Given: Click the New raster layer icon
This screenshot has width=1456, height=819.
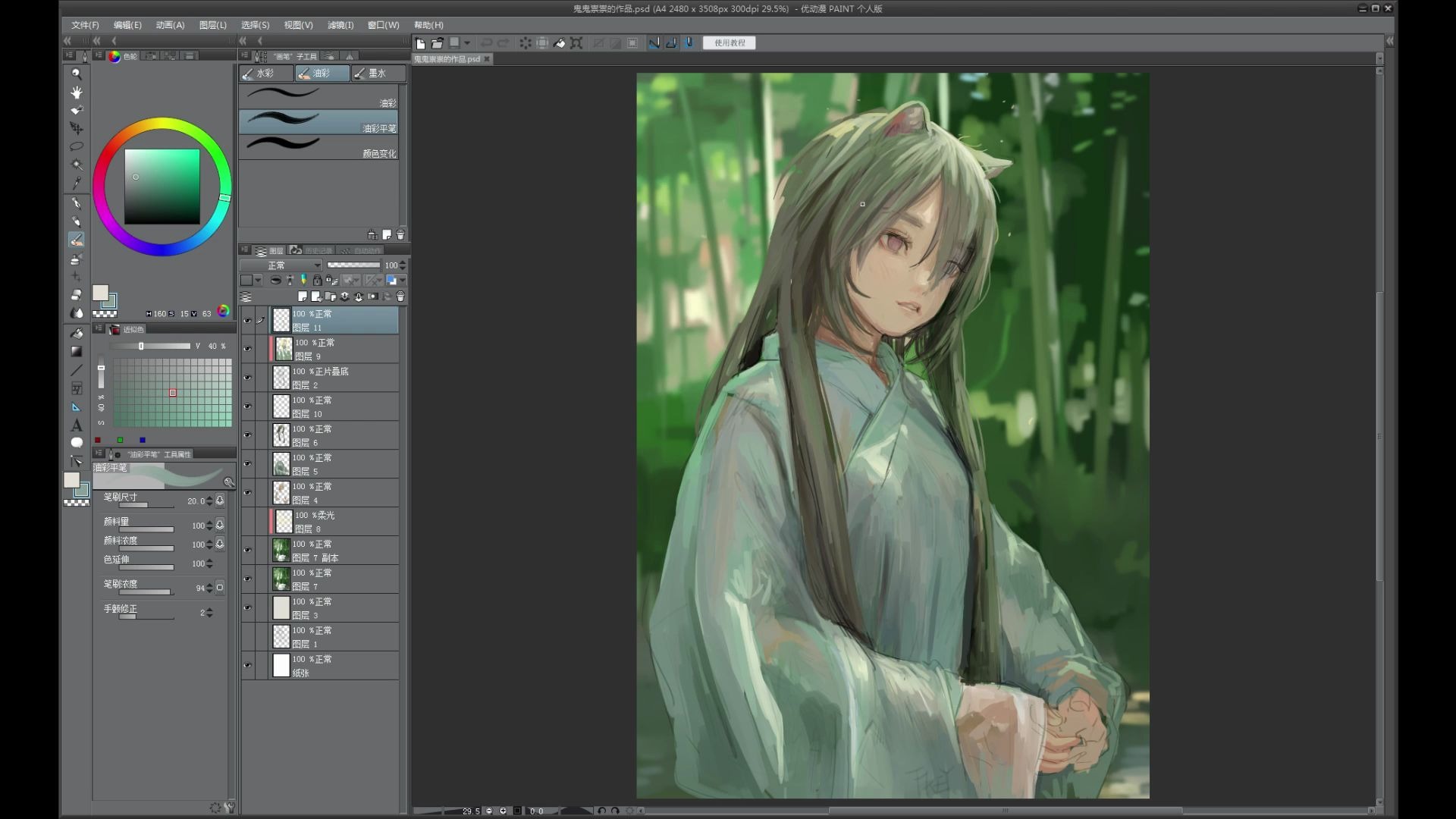Looking at the screenshot, I should (303, 297).
